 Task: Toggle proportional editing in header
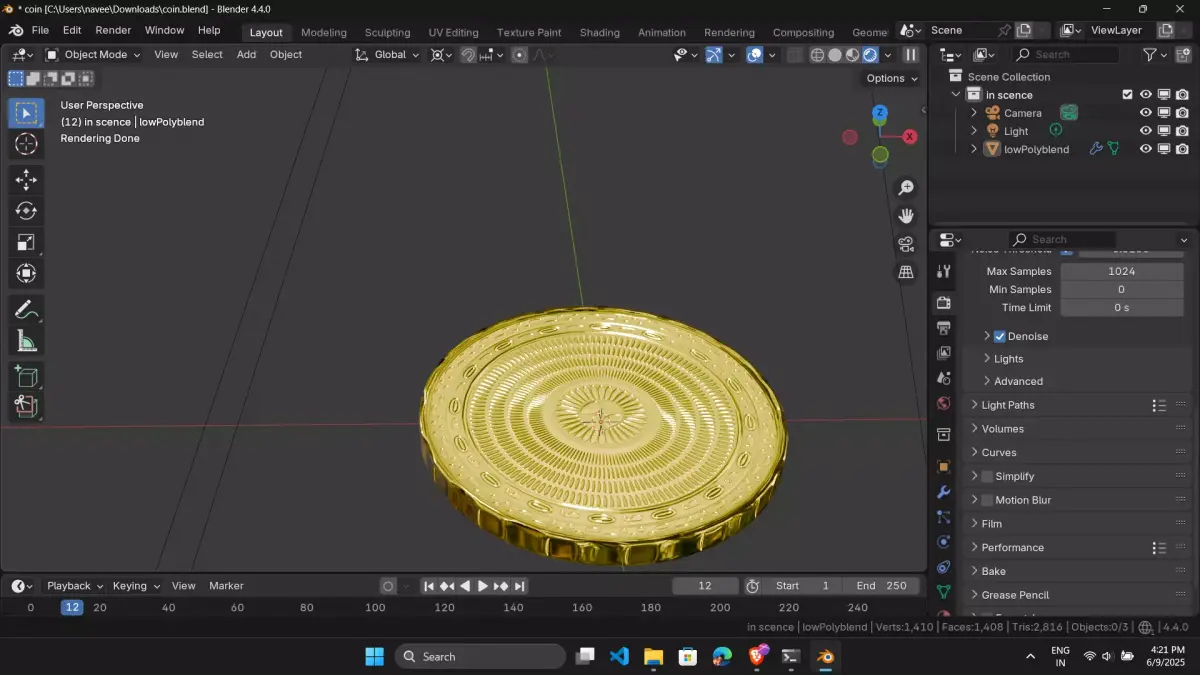pos(520,55)
